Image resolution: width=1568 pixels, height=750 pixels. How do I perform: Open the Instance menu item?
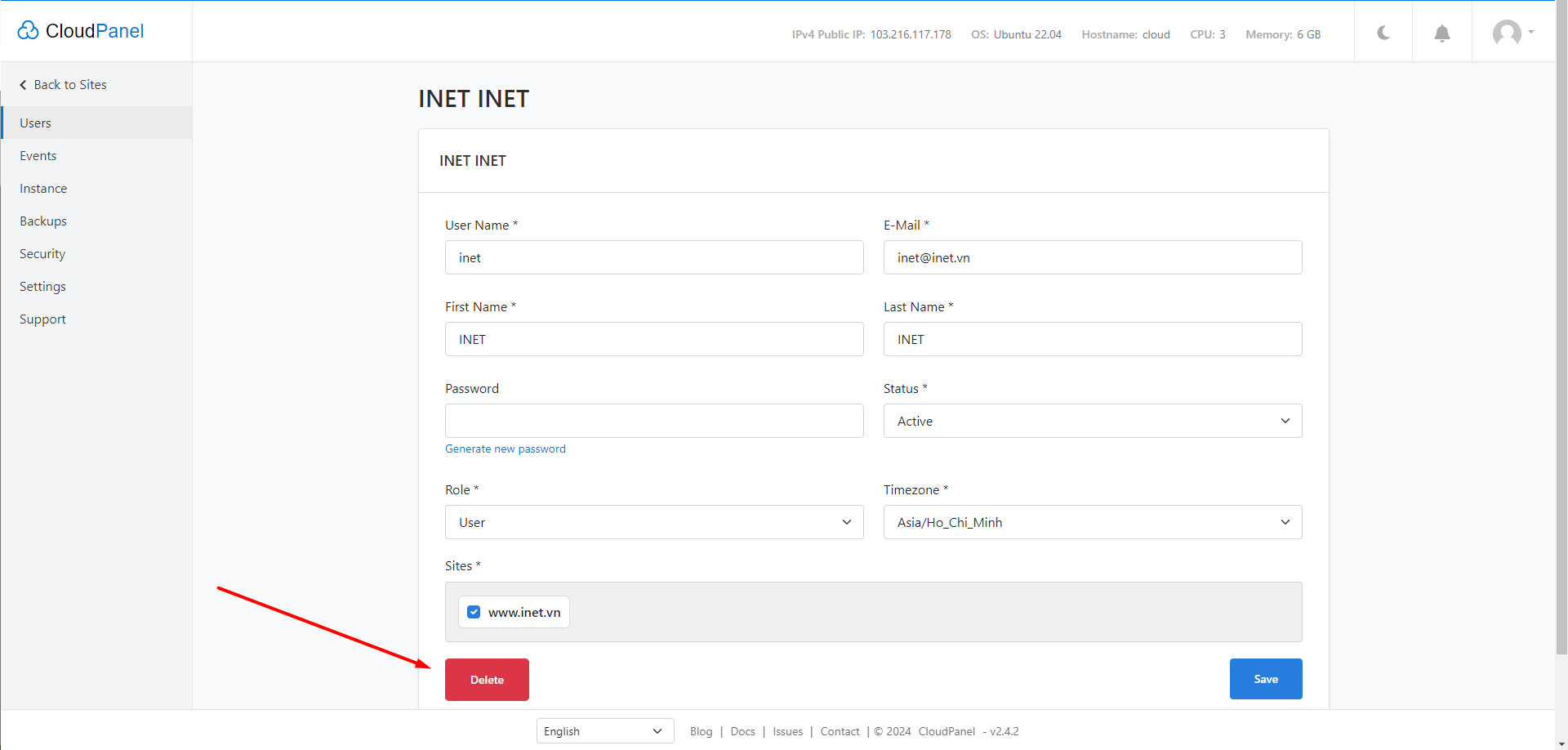(96, 188)
